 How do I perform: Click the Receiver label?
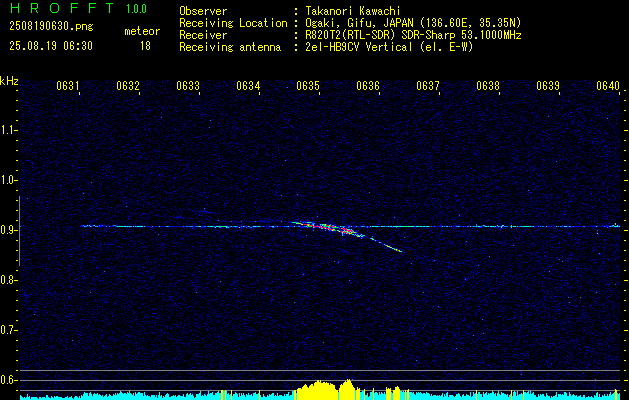[x=203, y=35]
